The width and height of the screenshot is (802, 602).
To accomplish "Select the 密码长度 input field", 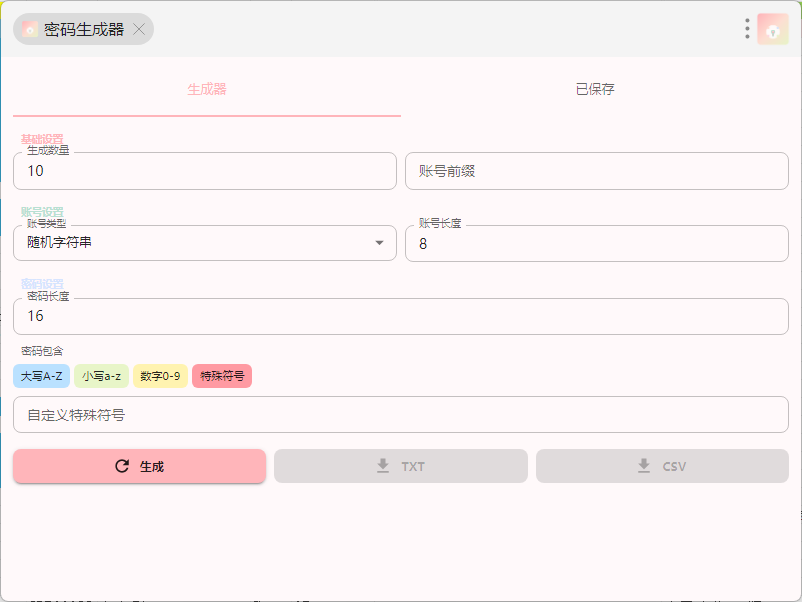I will click(x=400, y=316).
